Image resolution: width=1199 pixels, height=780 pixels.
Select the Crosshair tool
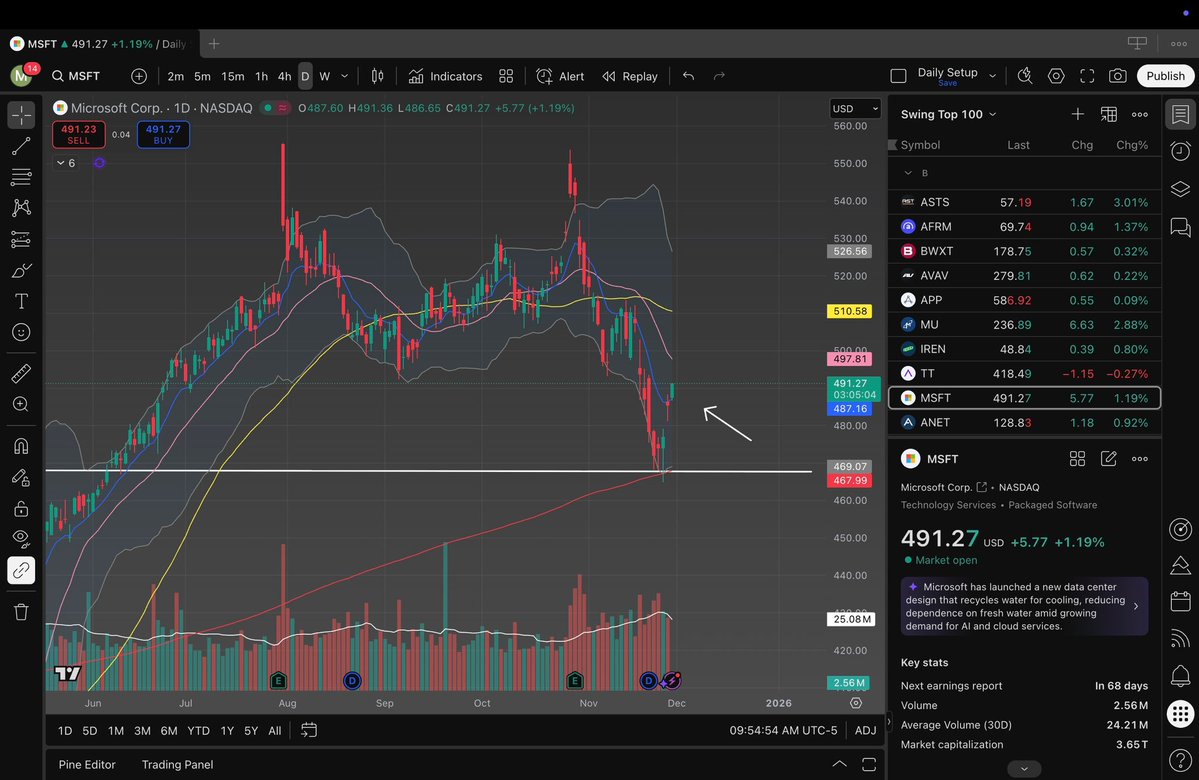pos(21,116)
